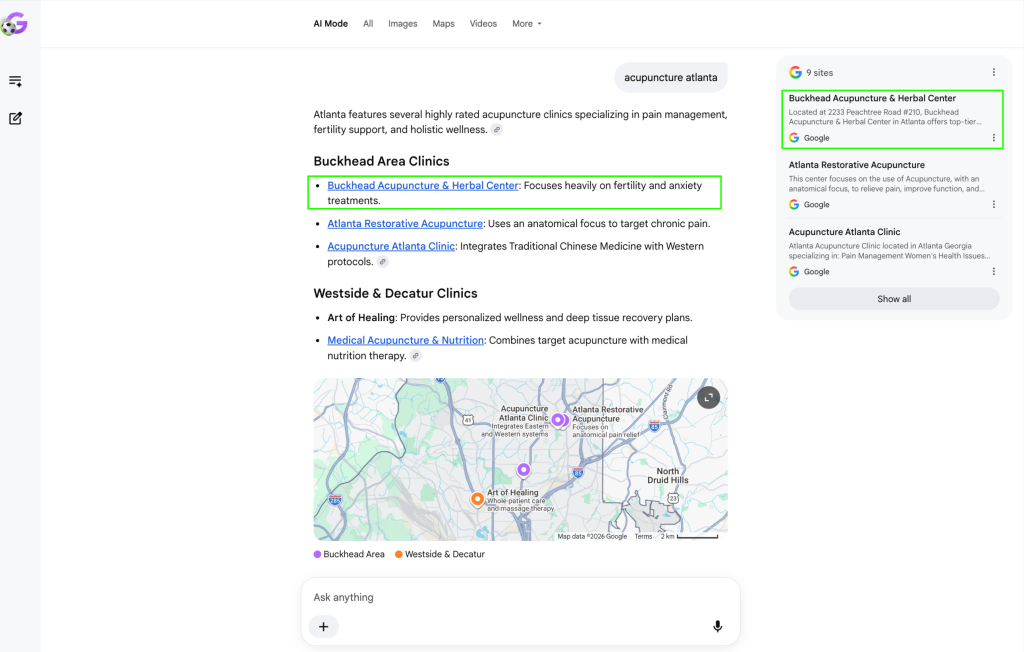Screen dimensions: 1024x652
Task: Open options for Atlanta Restorative Acupuncture card
Action: click(x=993, y=204)
